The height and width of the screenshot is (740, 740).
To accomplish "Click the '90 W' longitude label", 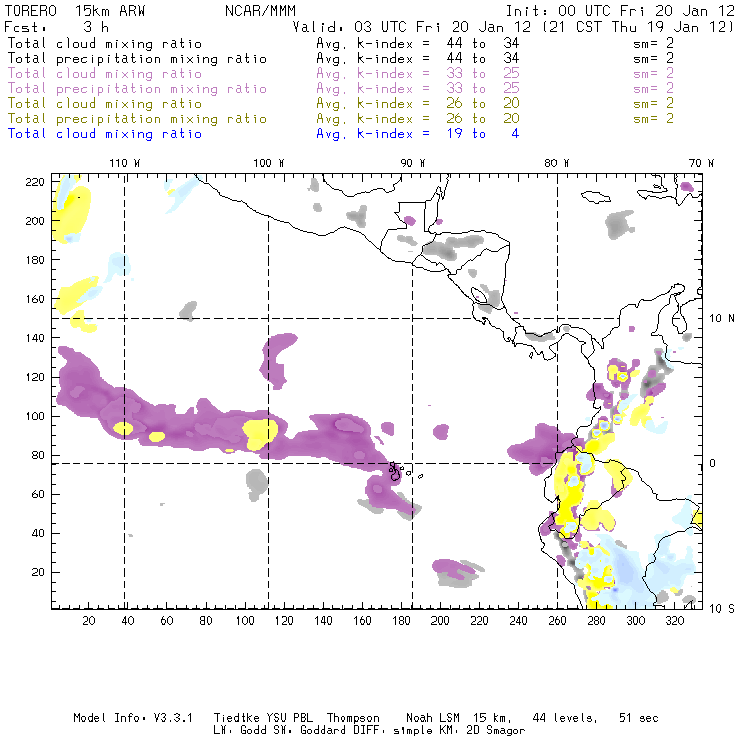I will point(413,163).
